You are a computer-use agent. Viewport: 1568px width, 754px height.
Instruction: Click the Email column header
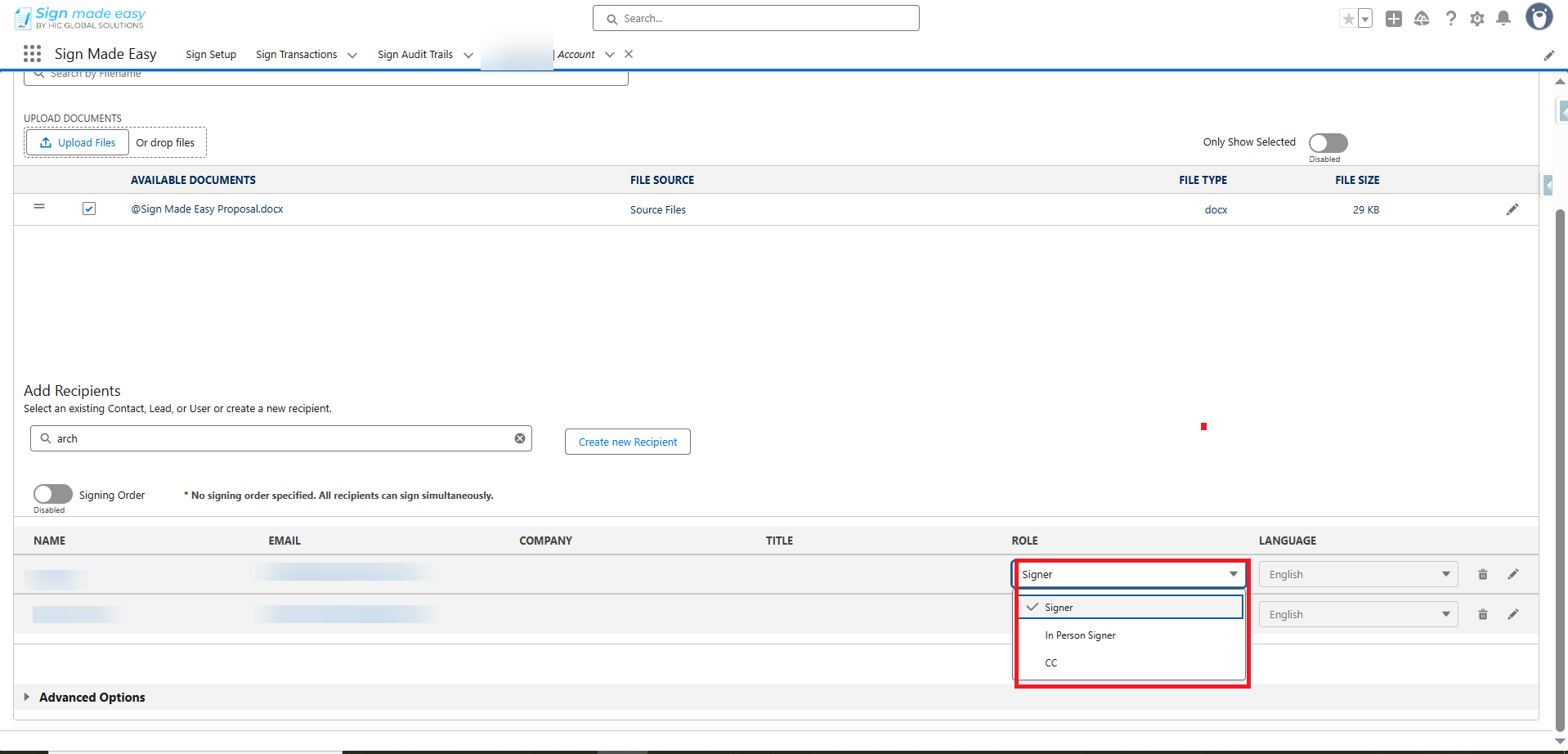pos(284,541)
